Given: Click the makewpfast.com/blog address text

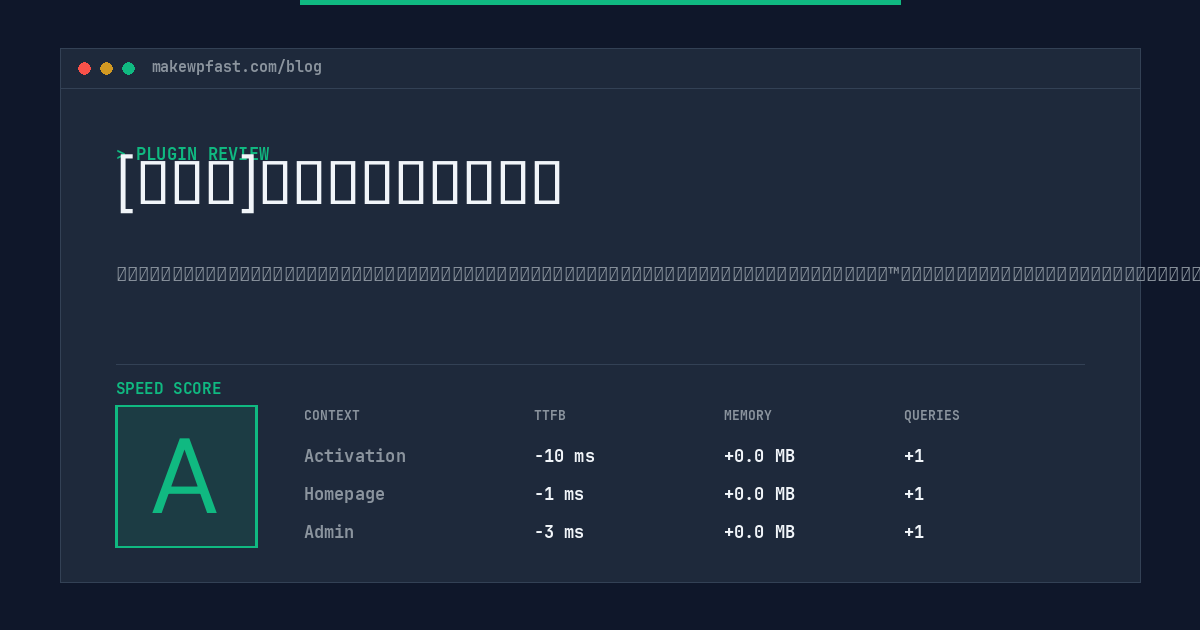Looking at the screenshot, I should click(237, 67).
